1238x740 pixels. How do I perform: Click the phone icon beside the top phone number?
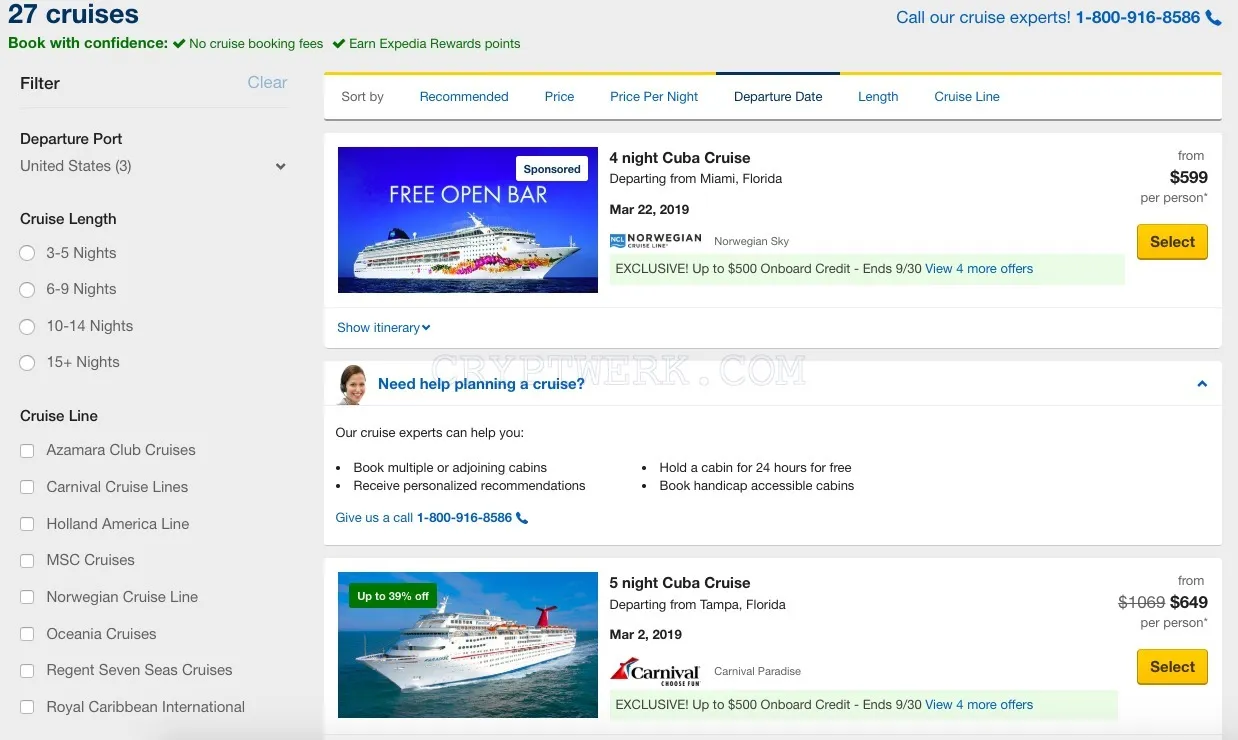pyautogui.click(x=1214, y=18)
